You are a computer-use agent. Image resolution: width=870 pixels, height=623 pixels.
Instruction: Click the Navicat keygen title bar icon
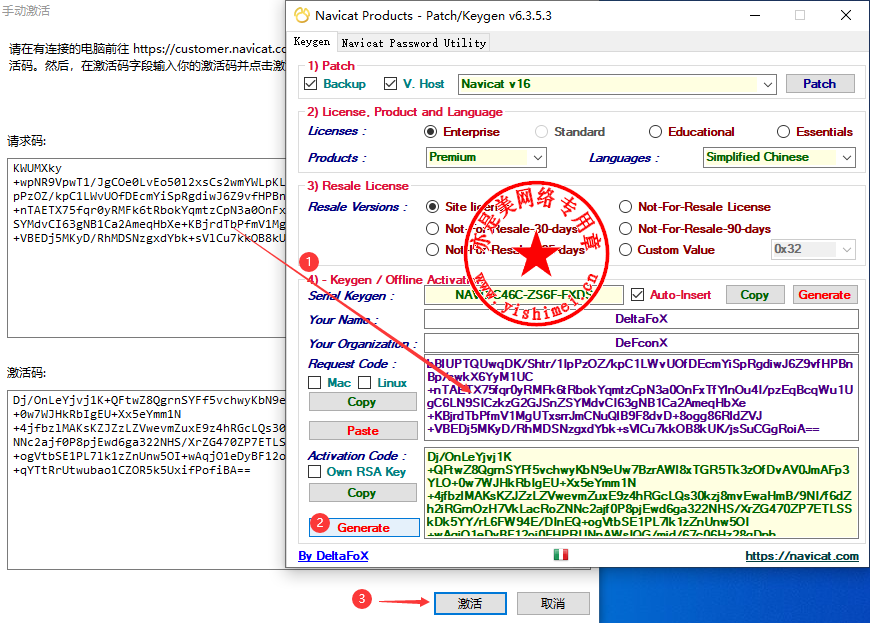coord(302,16)
